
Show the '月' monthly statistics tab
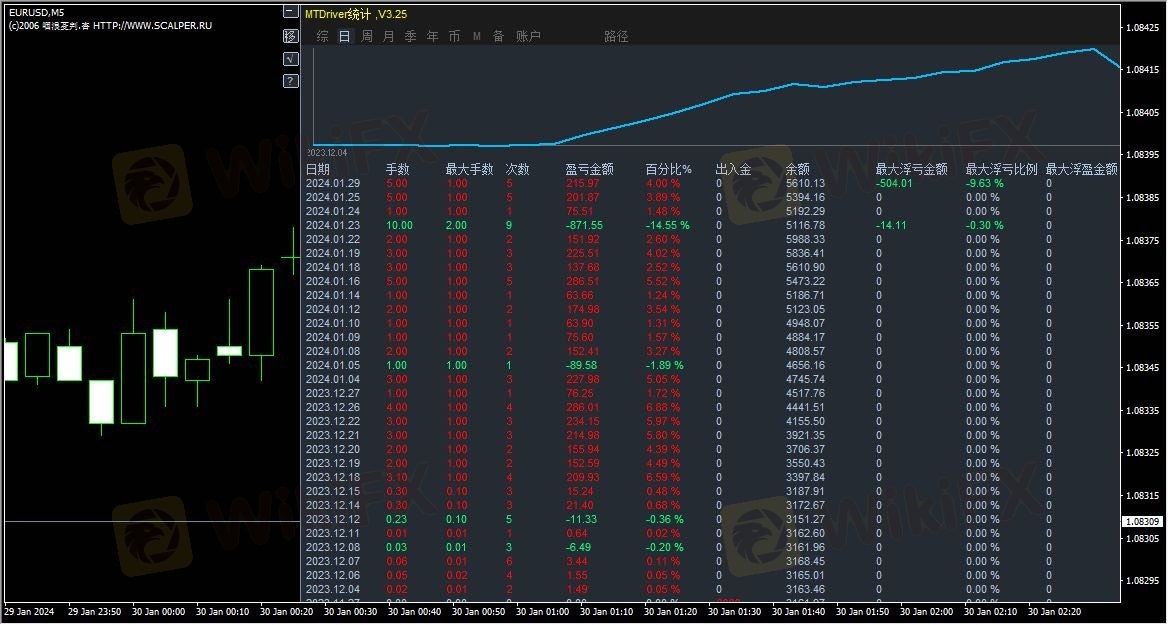(x=388, y=36)
